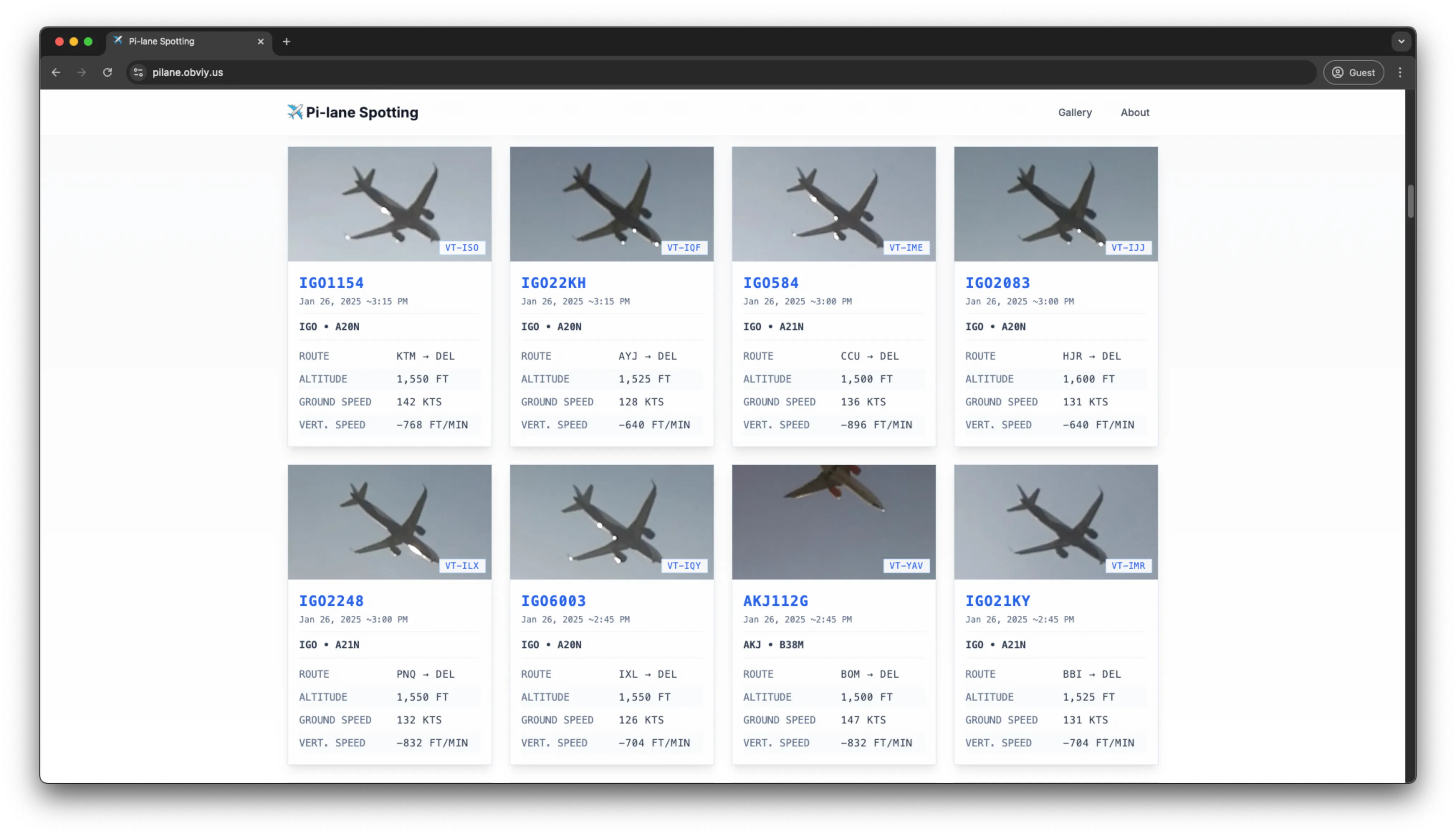1456x836 pixels.
Task: Open flight IGO6003 link
Action: pos(553,601)
